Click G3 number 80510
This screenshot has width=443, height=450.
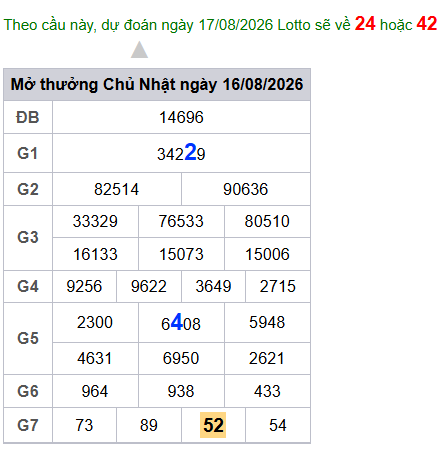267,221
